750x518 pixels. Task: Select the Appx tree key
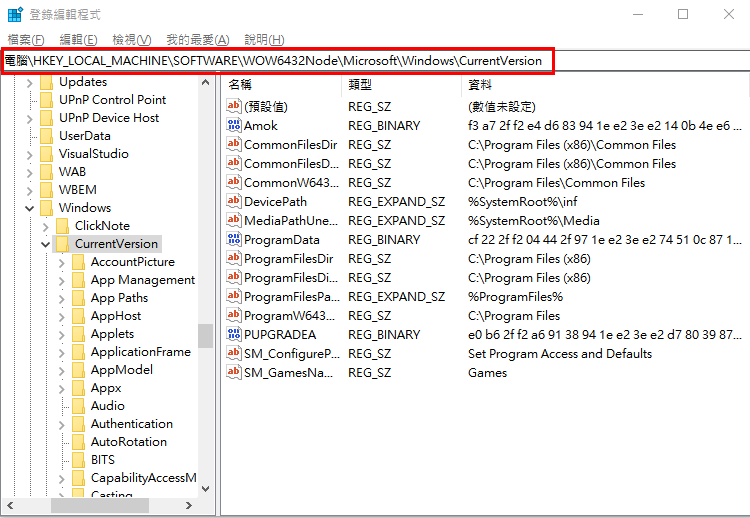click(106, 388)
